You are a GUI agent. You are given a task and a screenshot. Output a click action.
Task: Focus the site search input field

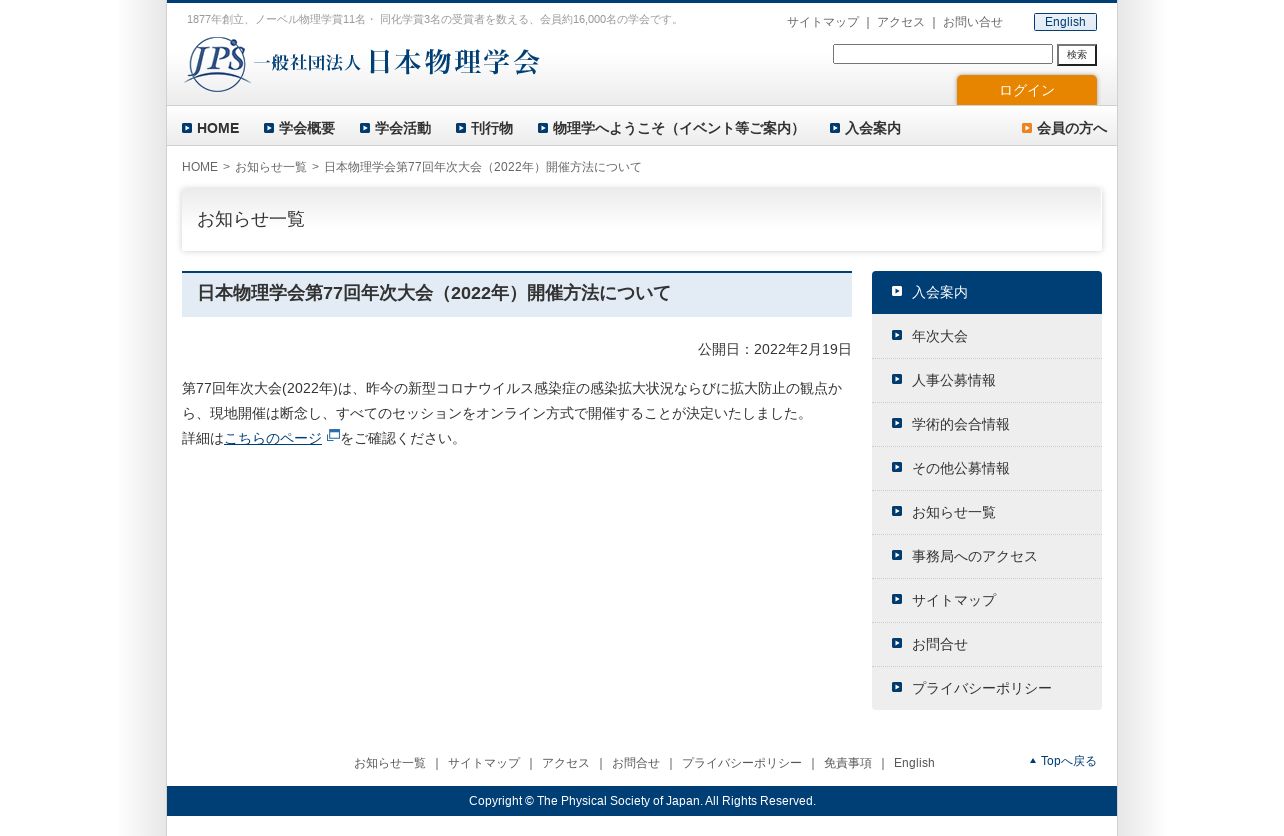(x=943, y=54)
